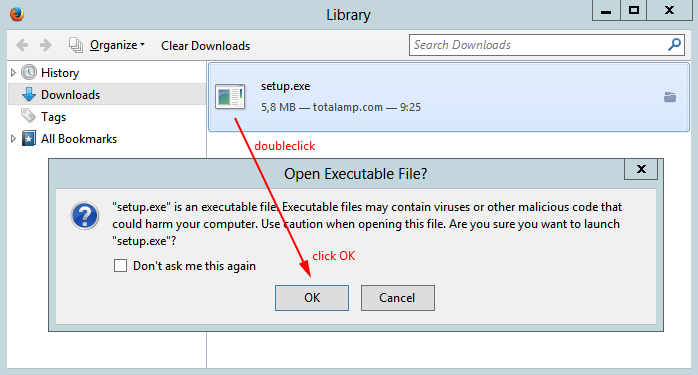Click the Tags label icon
698x375 pixels.
[x=28, y=116]
